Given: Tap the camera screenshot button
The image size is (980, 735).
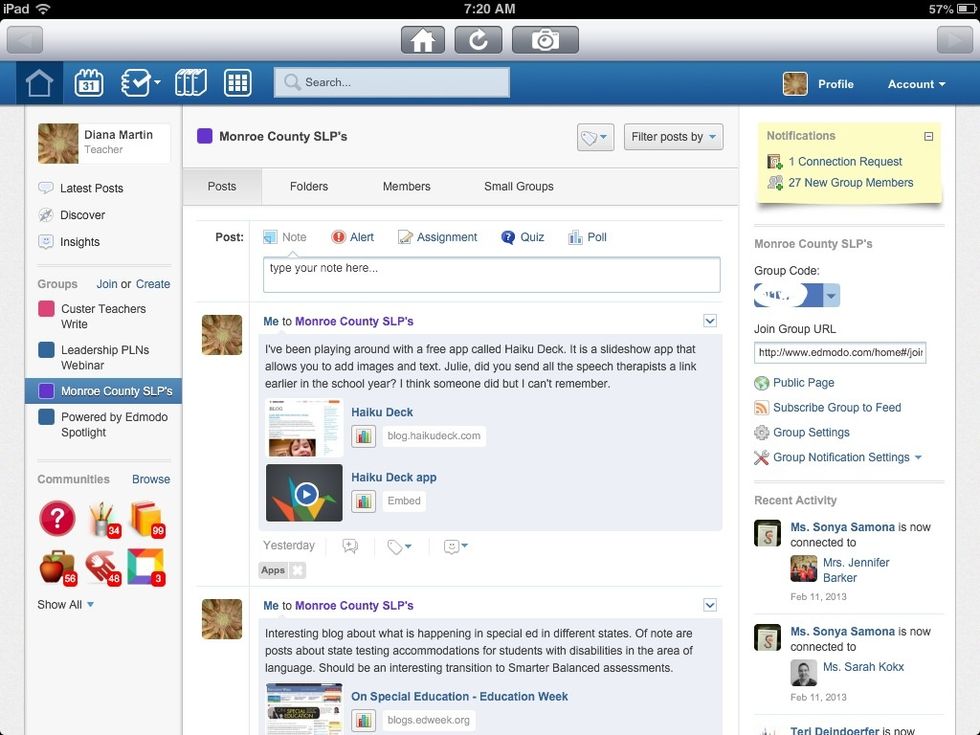Looking at the screenshot, I should pyautogui.click(x=545, y=40).
